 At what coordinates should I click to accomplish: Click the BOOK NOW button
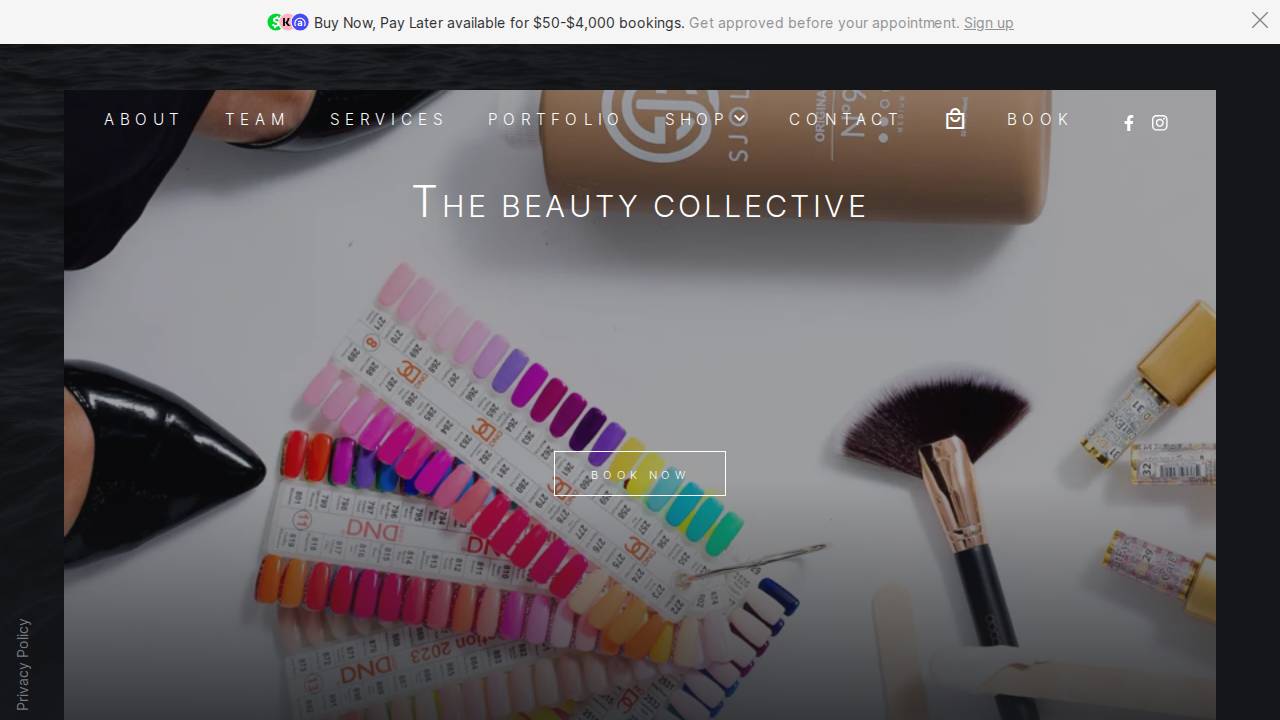tap(640, 474)
